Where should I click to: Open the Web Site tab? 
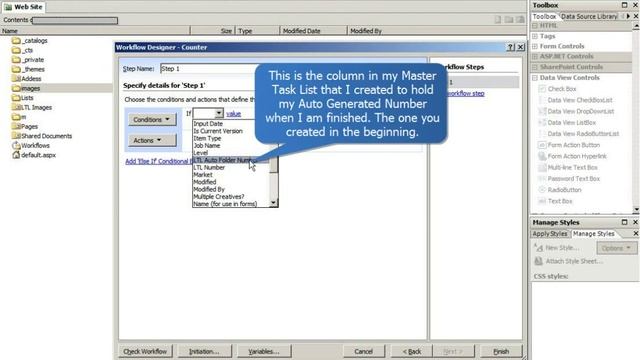click(23, 7)
